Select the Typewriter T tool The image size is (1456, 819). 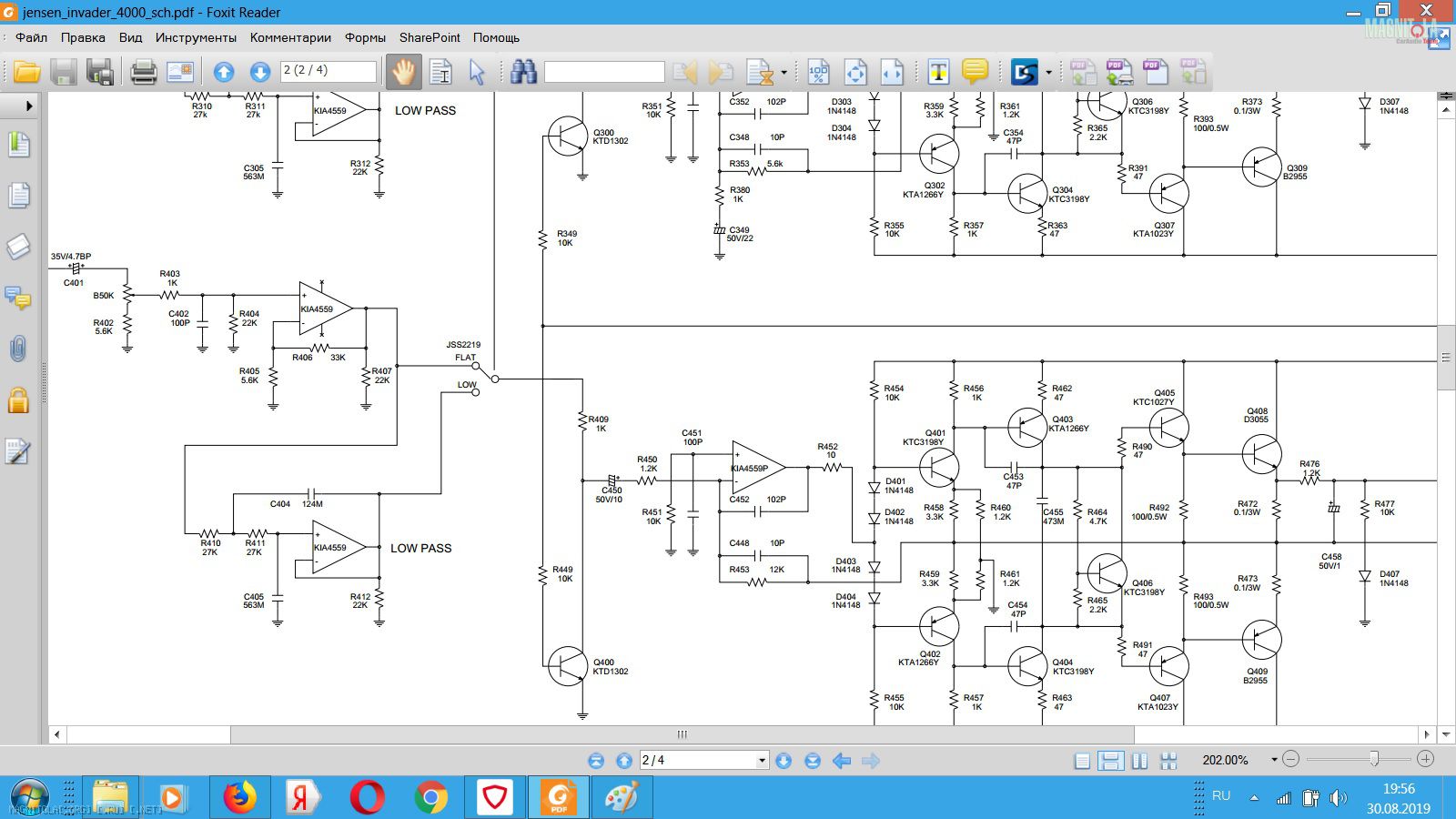(938, 72)
